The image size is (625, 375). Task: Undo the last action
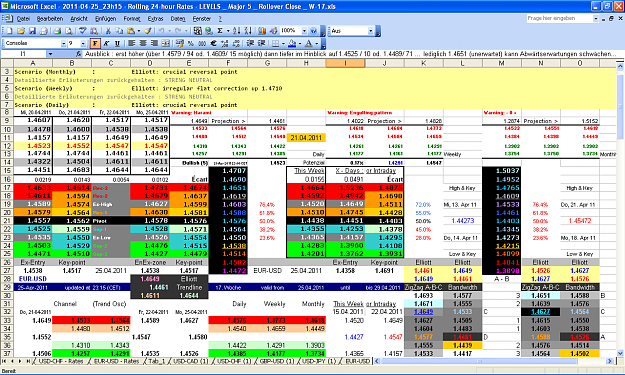click(x=161, y=31)
